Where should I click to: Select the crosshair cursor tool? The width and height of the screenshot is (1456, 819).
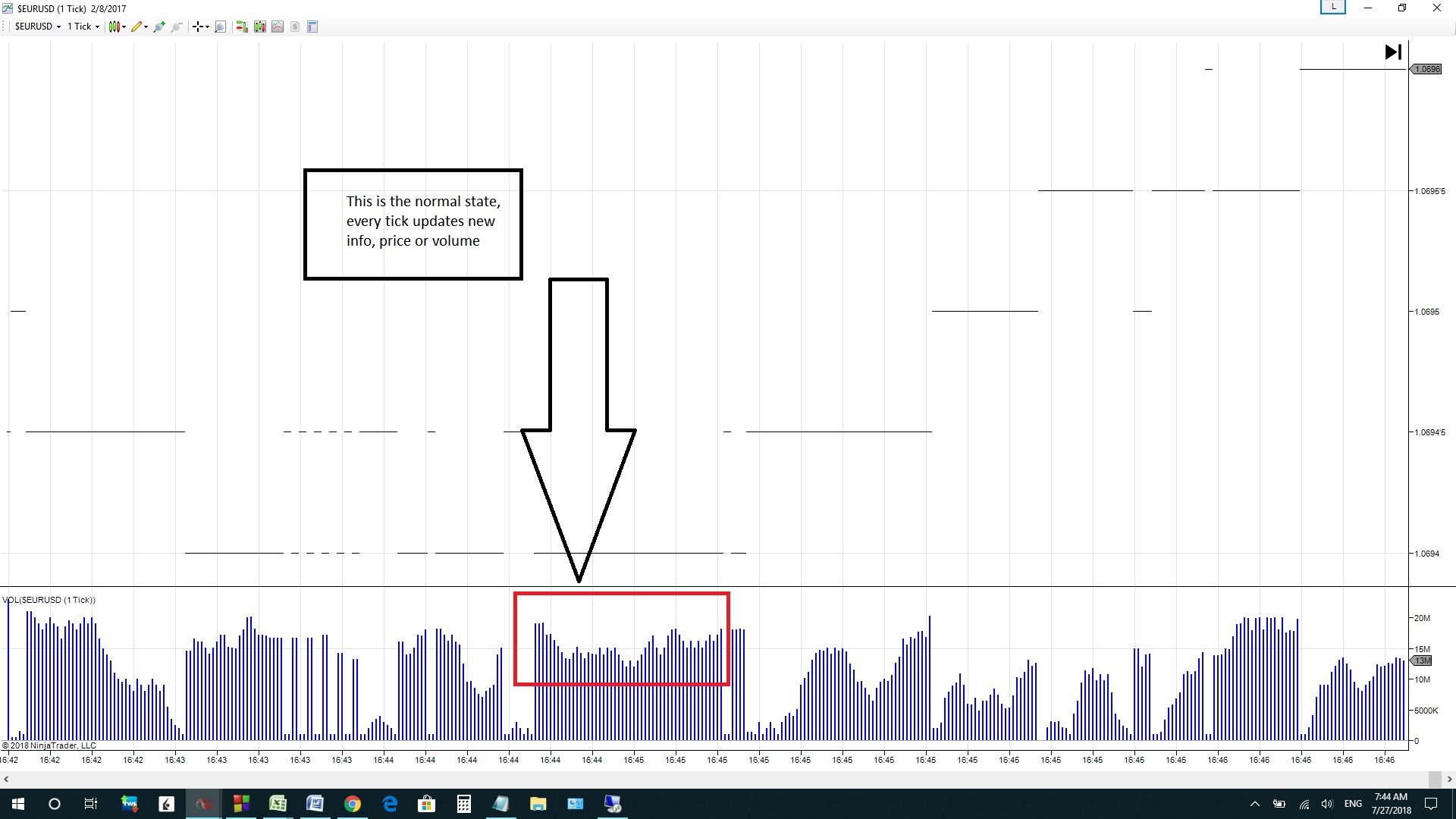pos(198,27)
